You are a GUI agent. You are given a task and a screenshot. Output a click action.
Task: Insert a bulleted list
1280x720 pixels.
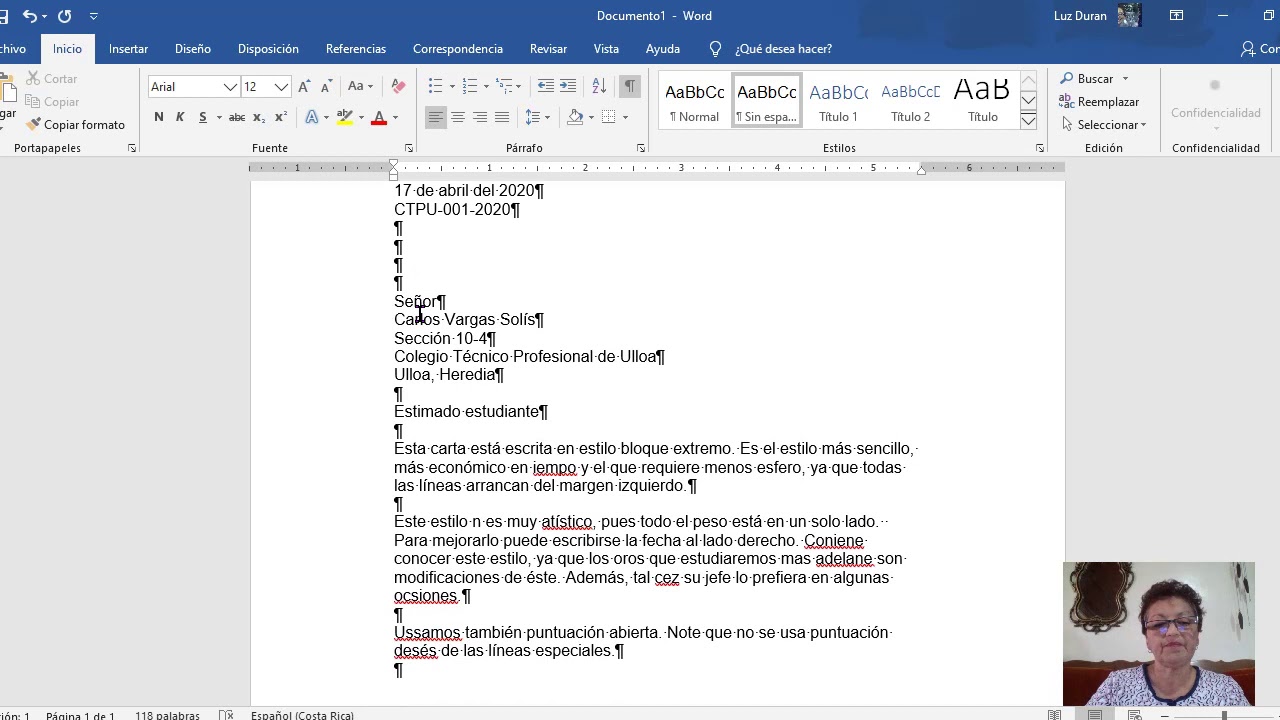coord(435,86)
